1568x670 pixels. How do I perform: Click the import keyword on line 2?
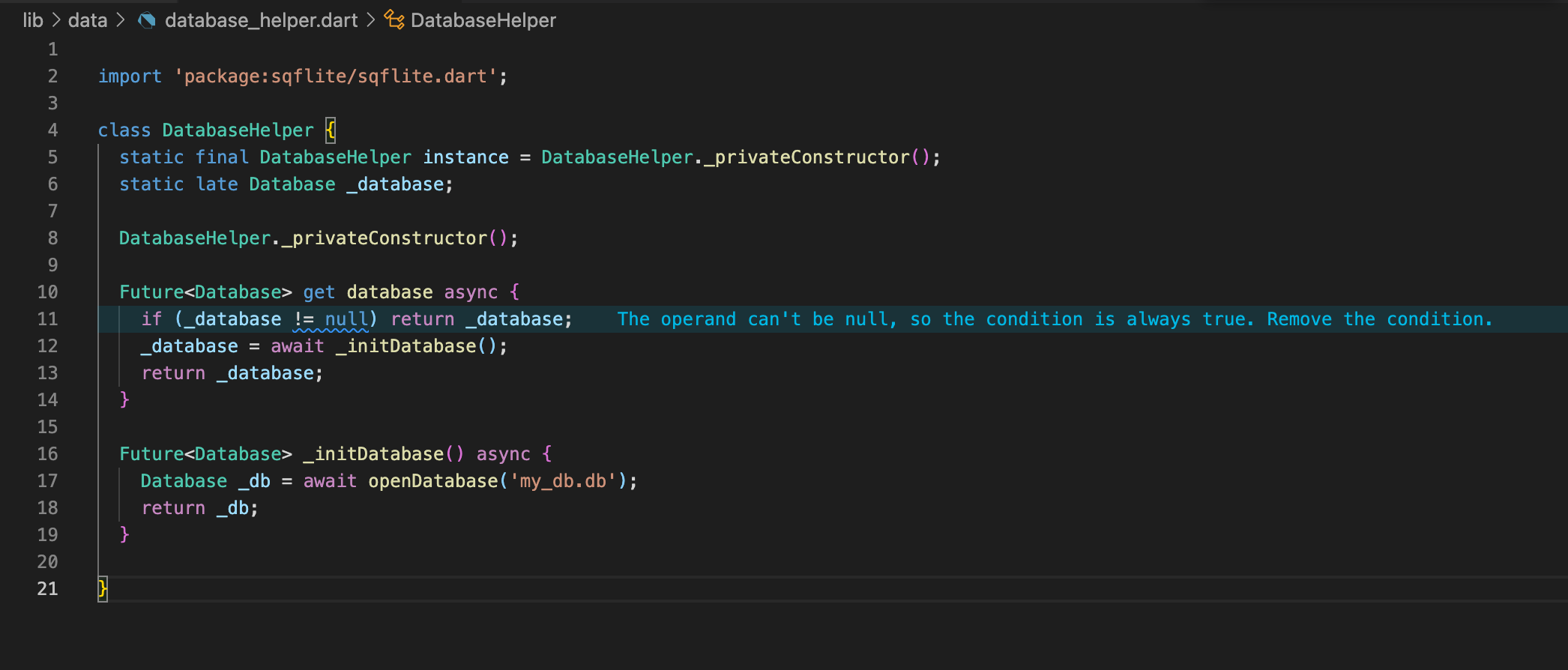[130, 76]
